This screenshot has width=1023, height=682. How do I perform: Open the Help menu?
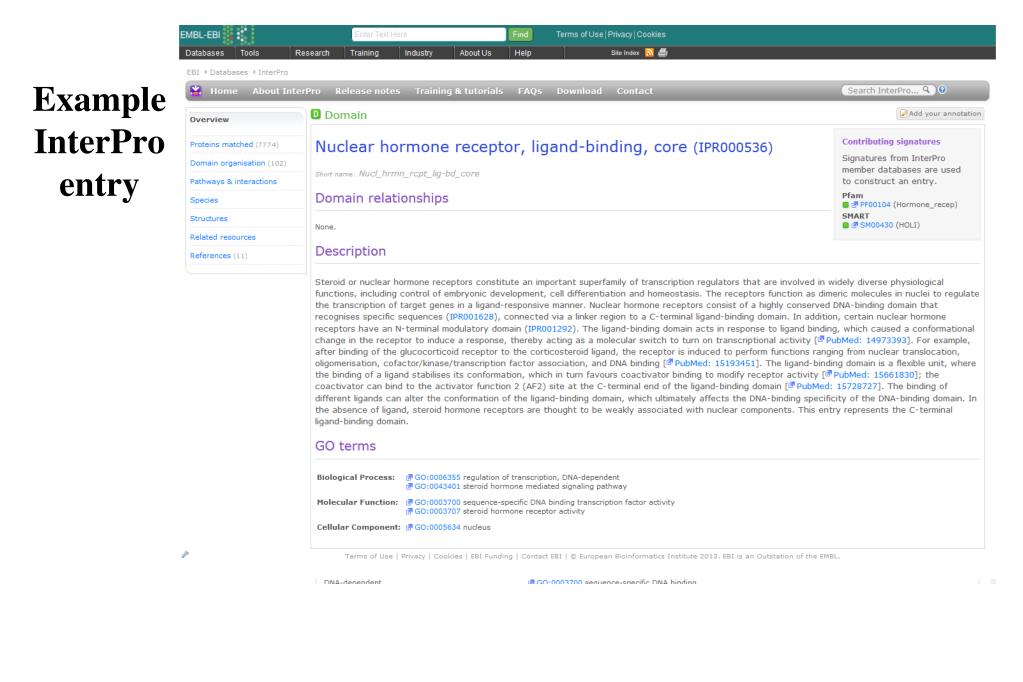click(x=523, y=53)
